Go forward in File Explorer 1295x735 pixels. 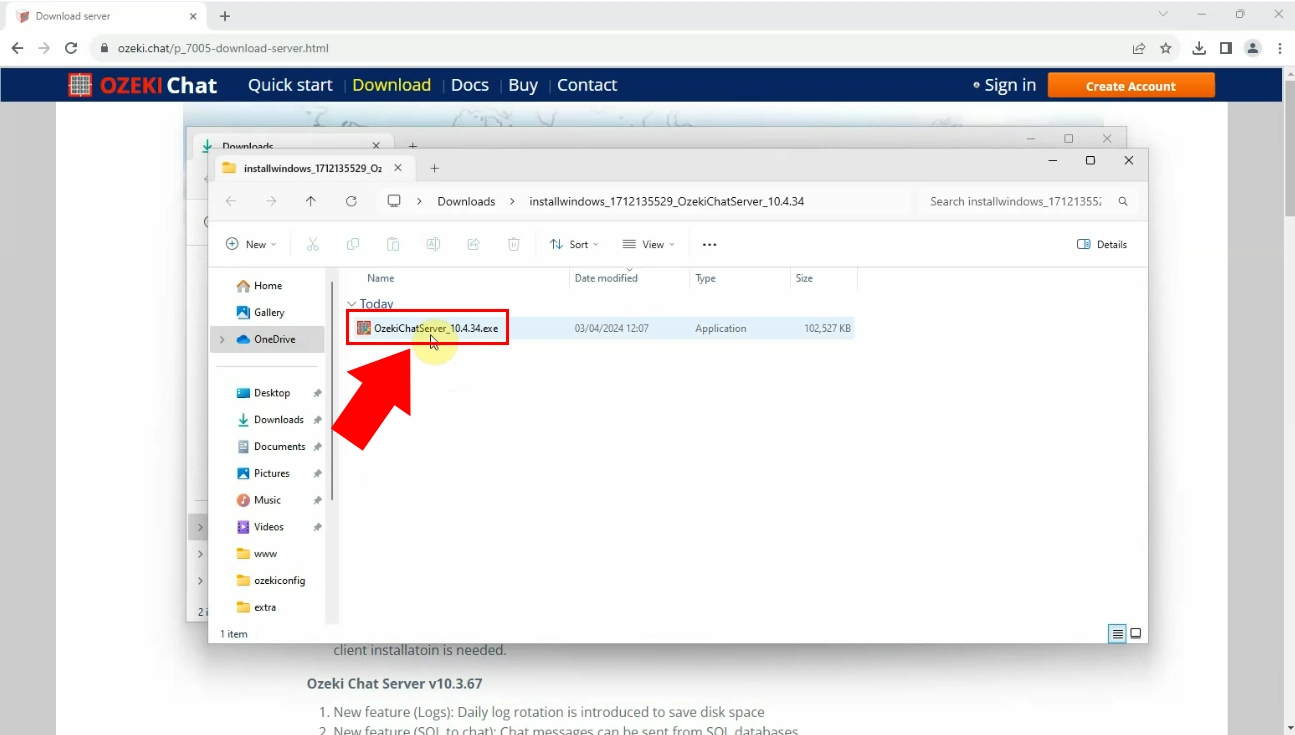(271, 201)
